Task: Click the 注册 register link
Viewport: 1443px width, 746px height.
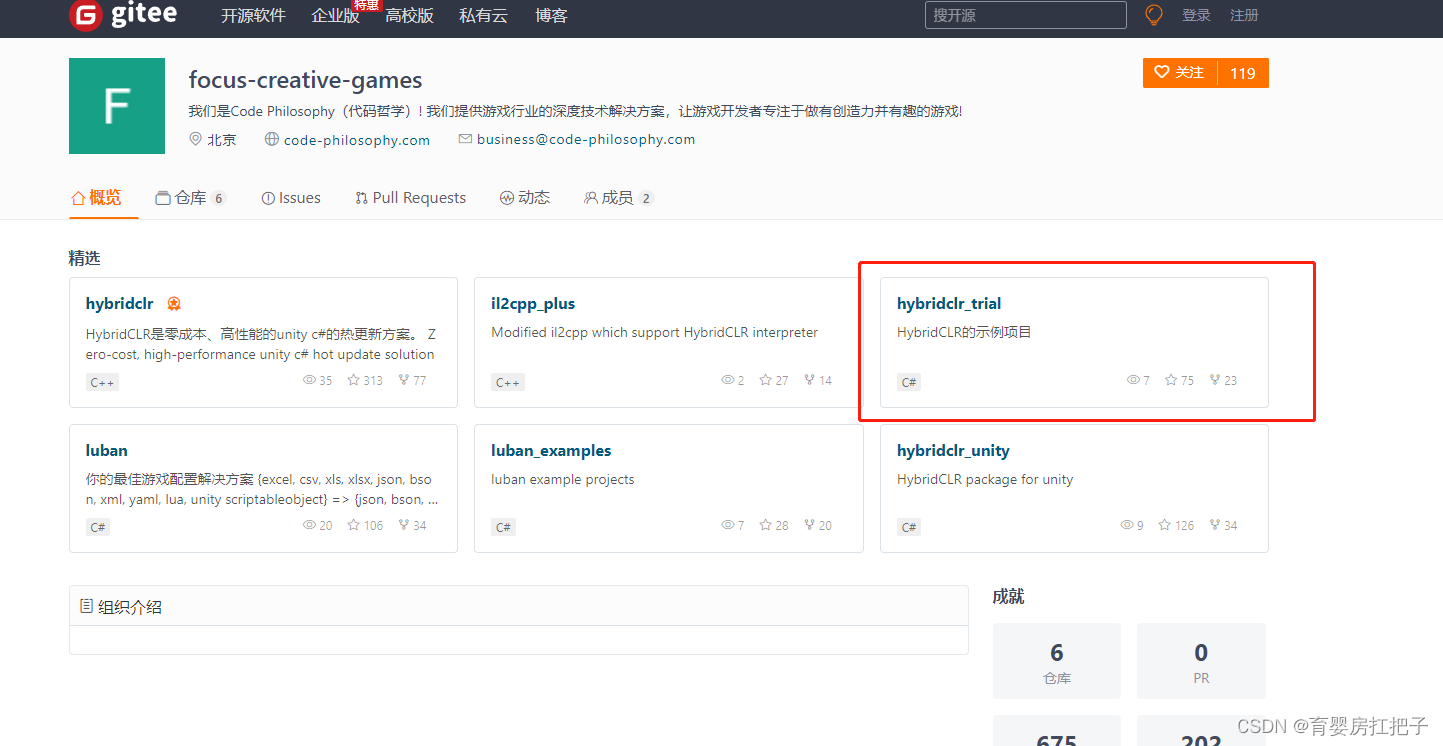Action: (x=1244, y=15)
